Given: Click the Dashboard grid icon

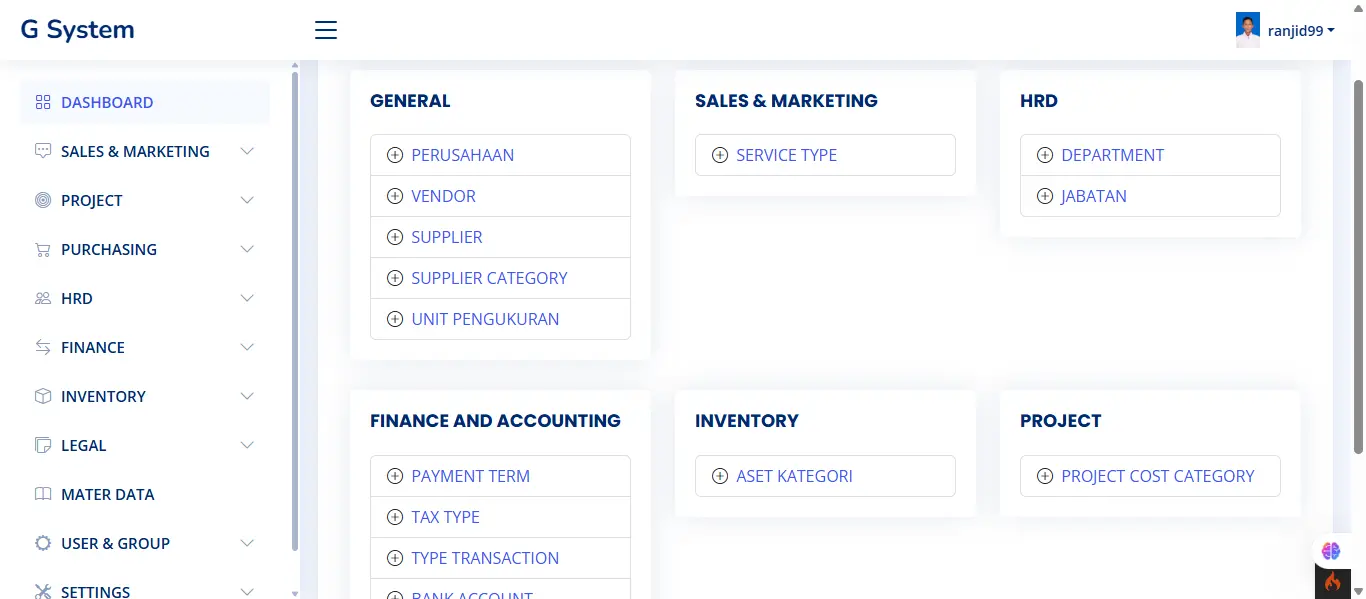Looking at the screenshot, I should [43, 102].
